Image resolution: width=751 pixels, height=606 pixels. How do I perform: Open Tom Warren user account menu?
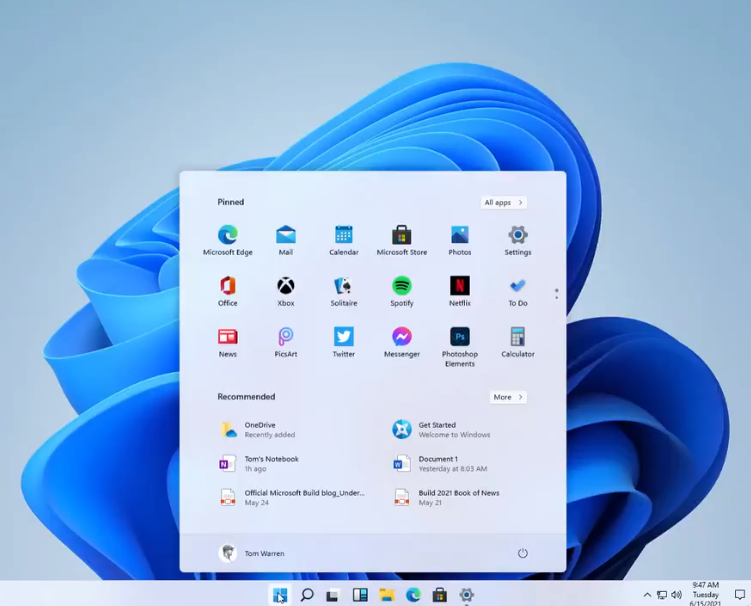click(x=251, y=553)
